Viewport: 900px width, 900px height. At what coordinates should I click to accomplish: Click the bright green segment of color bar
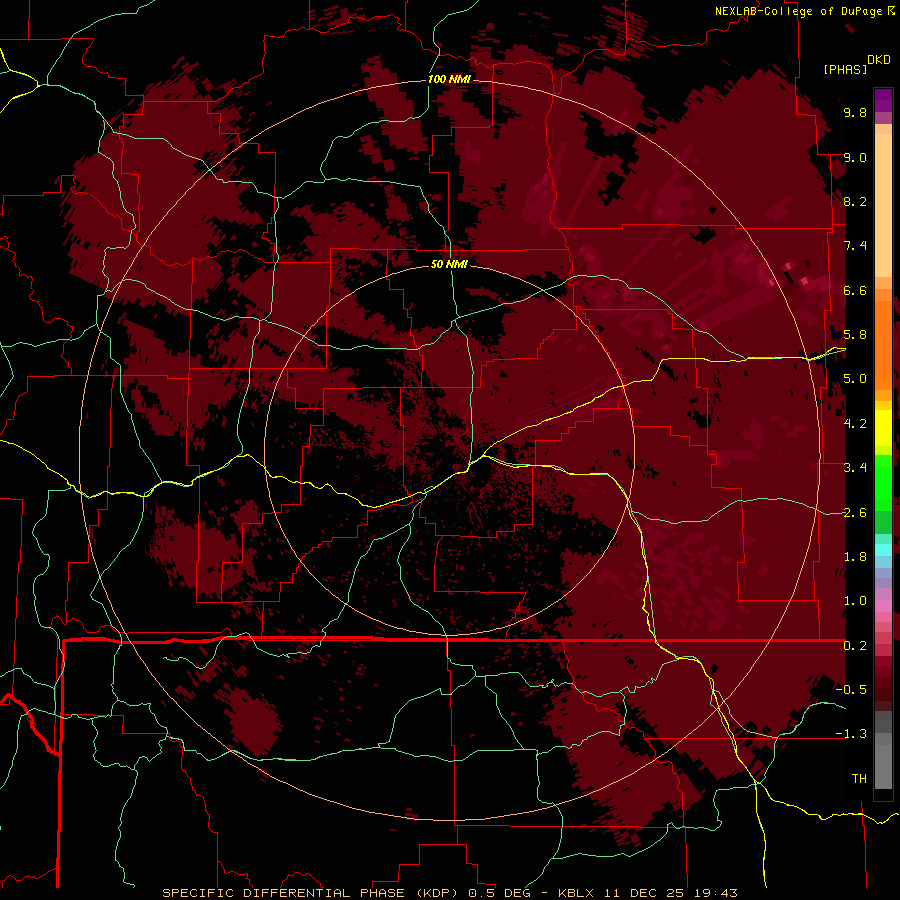point(883,483)
